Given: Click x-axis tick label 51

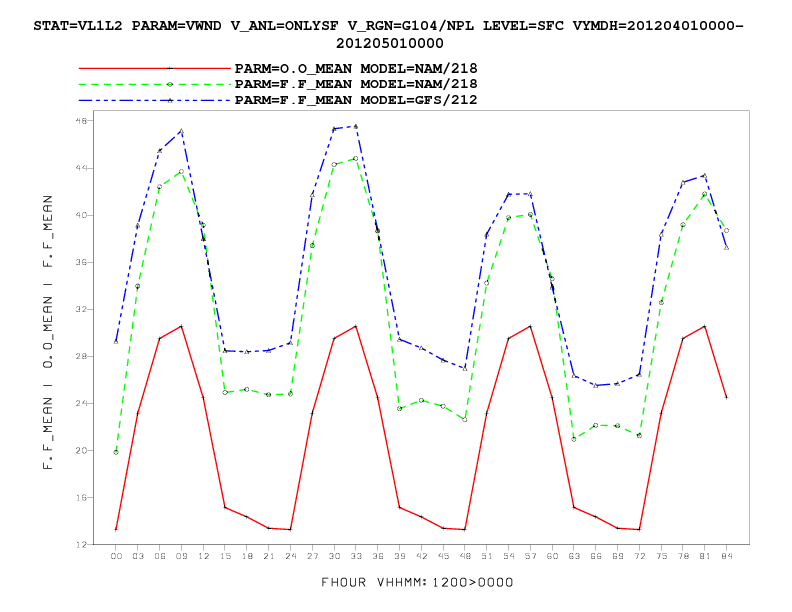Looking at the screenshot, I should pyautogui.click(x=487, y=556).
